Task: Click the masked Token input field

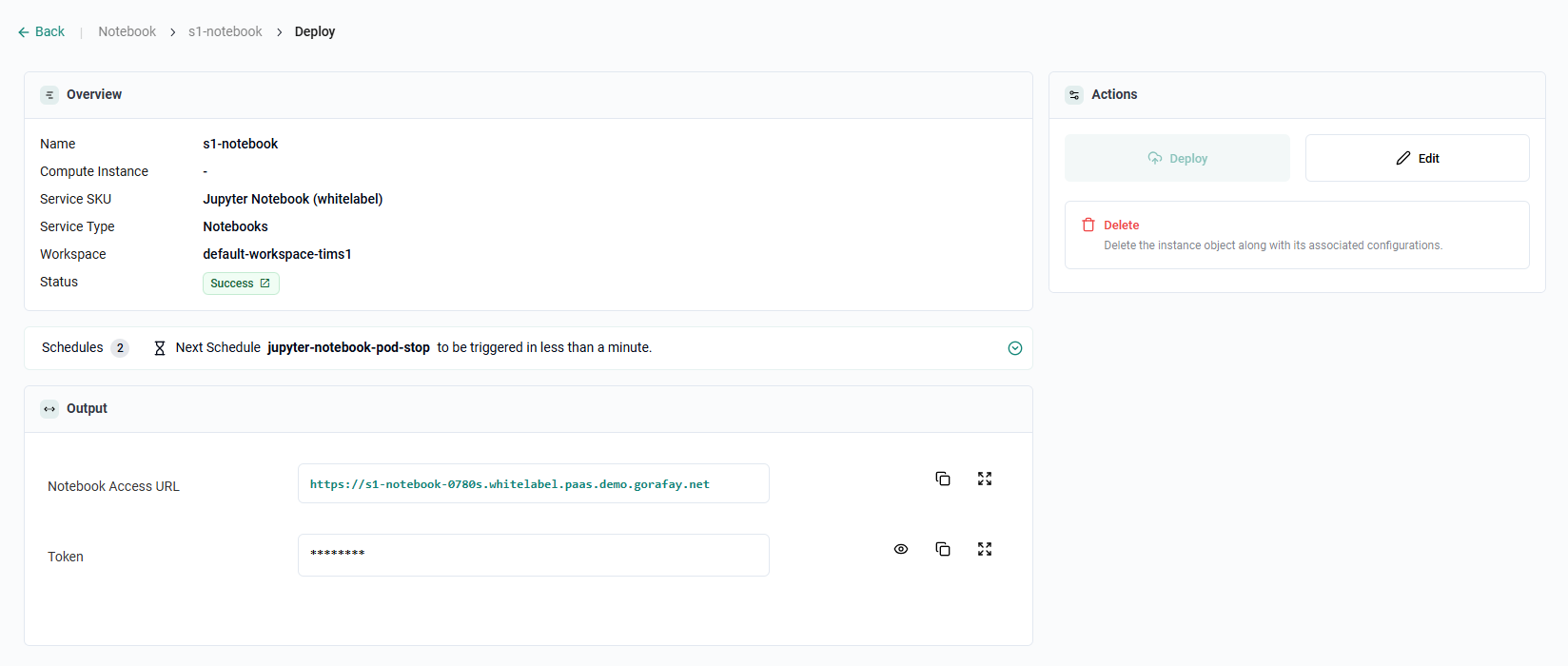Action: [x=533, y=555]
